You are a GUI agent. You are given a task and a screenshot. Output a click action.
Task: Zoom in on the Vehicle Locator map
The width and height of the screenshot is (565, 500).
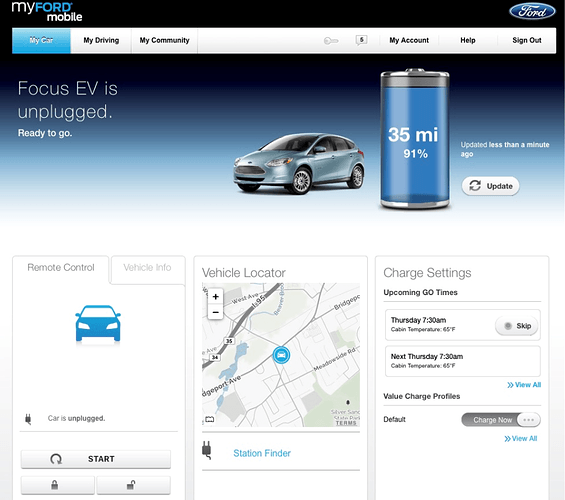(x=215, y=297)
